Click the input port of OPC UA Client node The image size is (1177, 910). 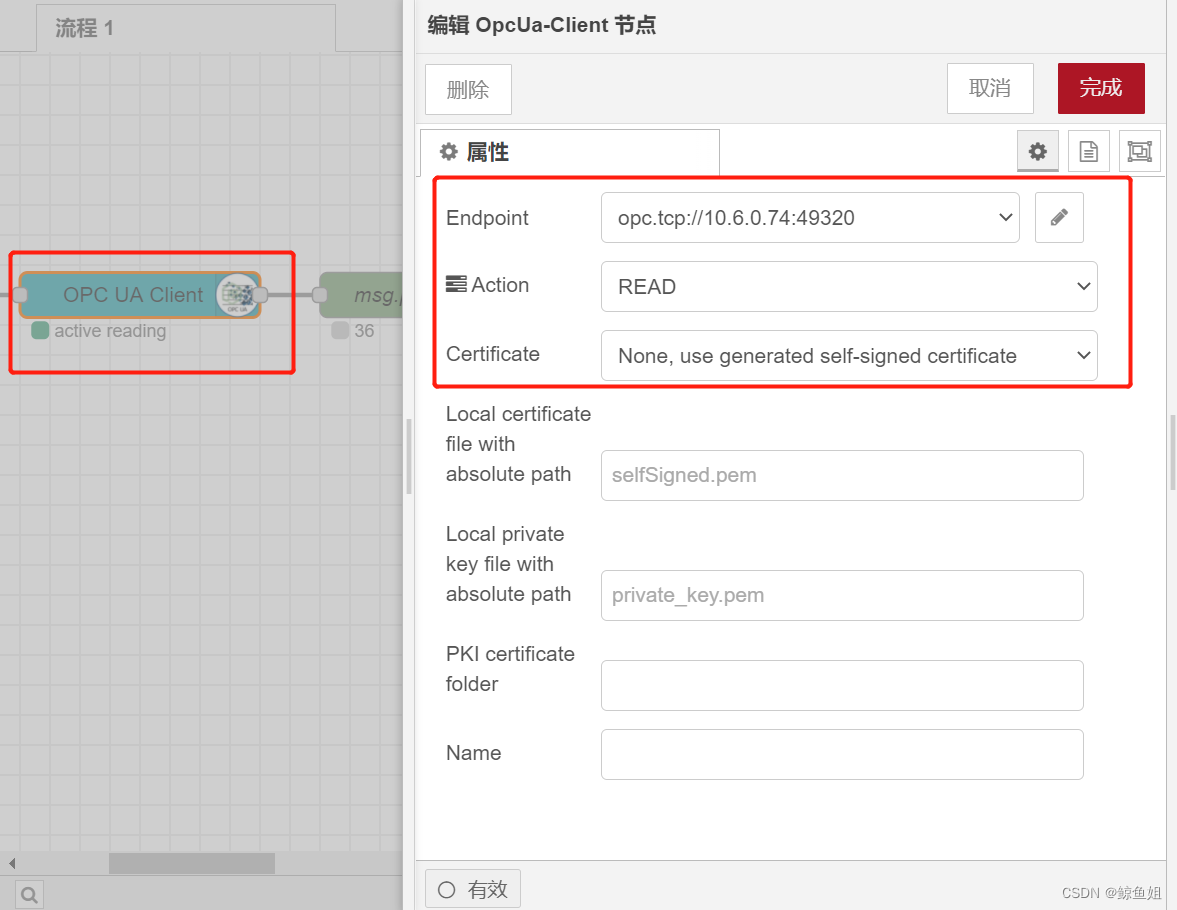pos(20,295)
